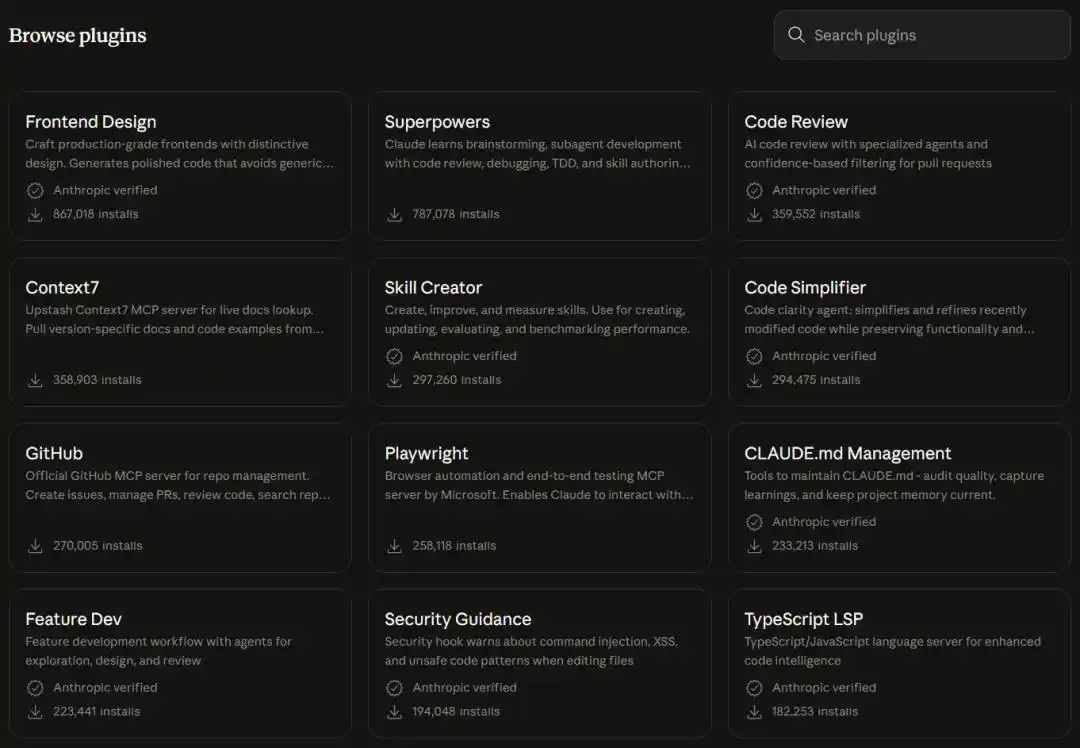Open the Context7 plugin title
The height and width of the screenshot is (748, 1080).
click(62, 287)
